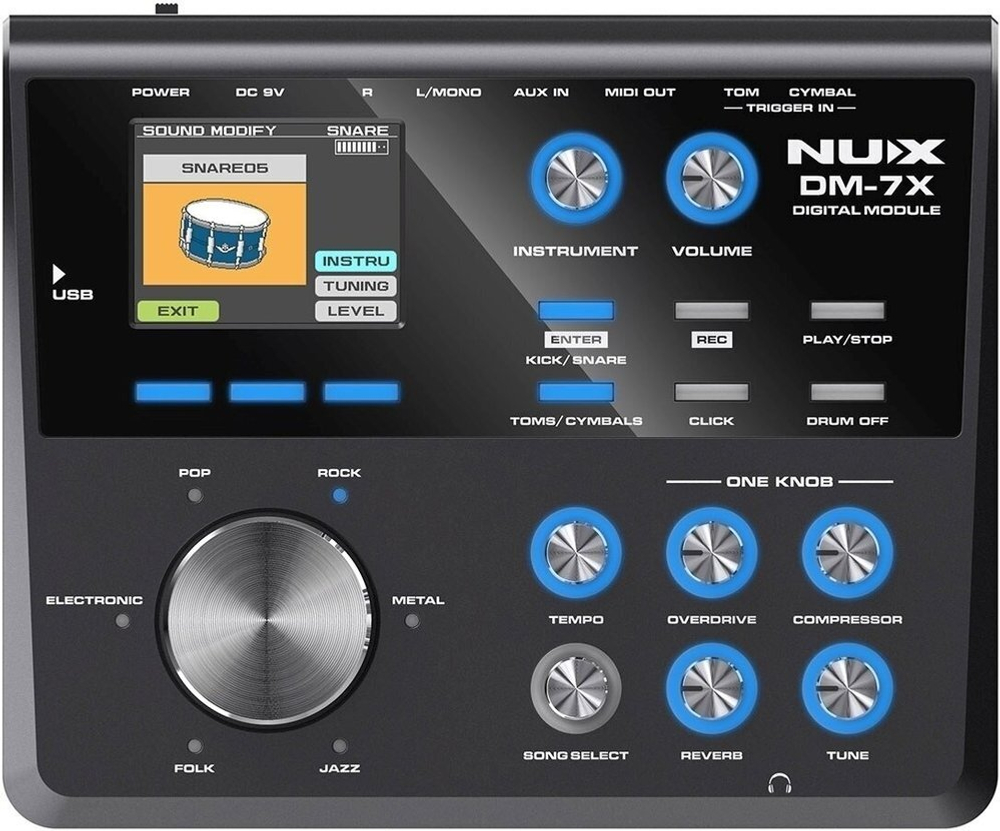Click the POWER label
The height and width of the screenshot is (831, 1000).
pyautogui.click(x=161, y=92)
